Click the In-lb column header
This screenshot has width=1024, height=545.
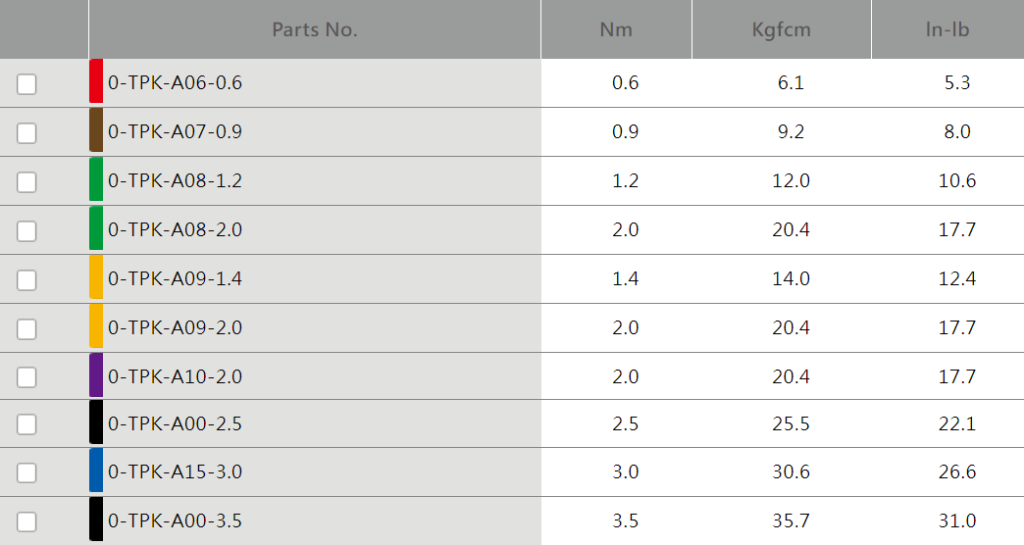(x=948, y=29)
